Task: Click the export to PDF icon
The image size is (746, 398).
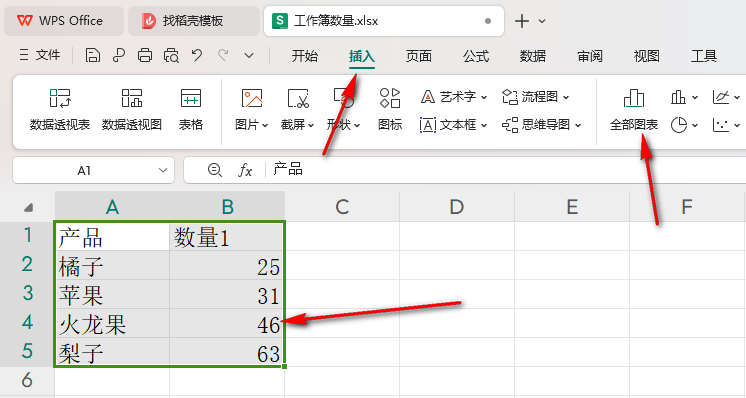Action: click(x=119, y=56)
